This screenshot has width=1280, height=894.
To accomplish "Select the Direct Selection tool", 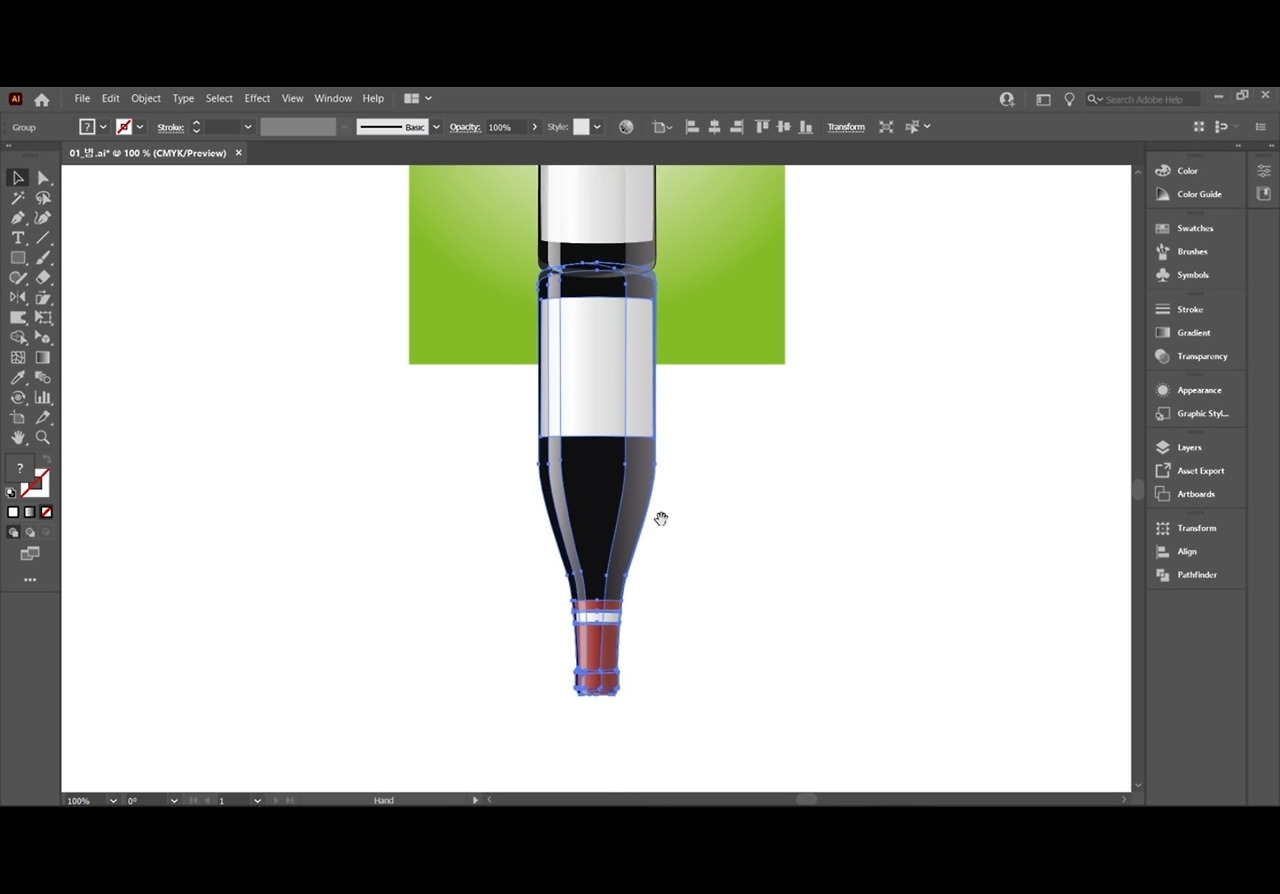I will point(43,178).
